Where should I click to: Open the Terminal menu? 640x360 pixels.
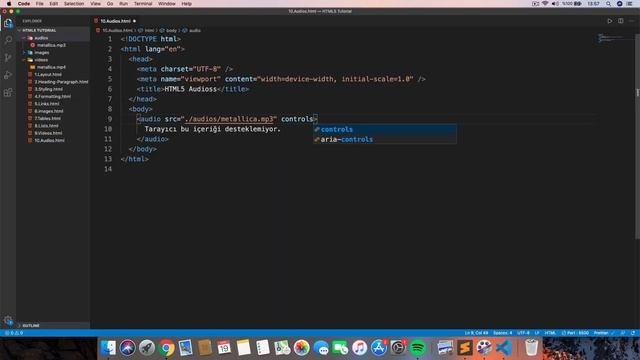(x=143, y=4)
